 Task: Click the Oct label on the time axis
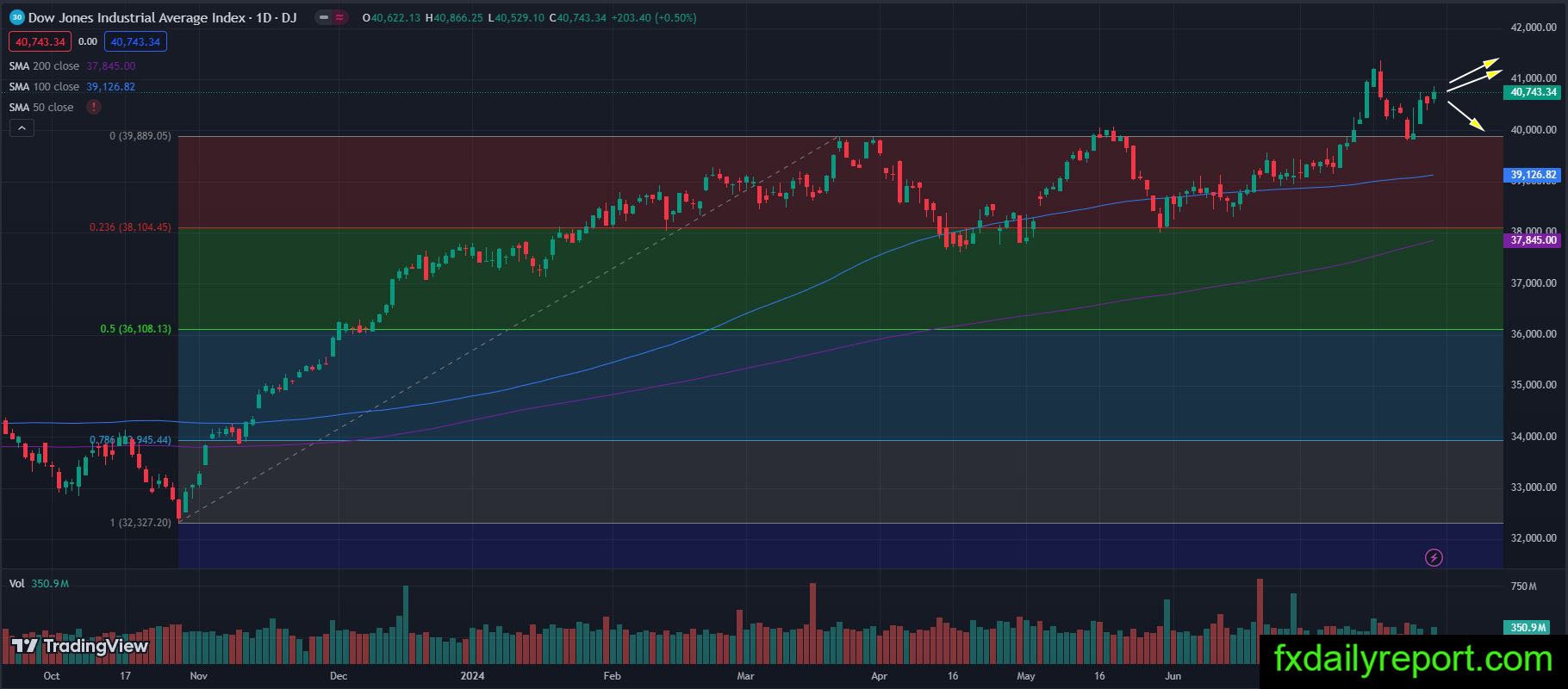point(52,676)
